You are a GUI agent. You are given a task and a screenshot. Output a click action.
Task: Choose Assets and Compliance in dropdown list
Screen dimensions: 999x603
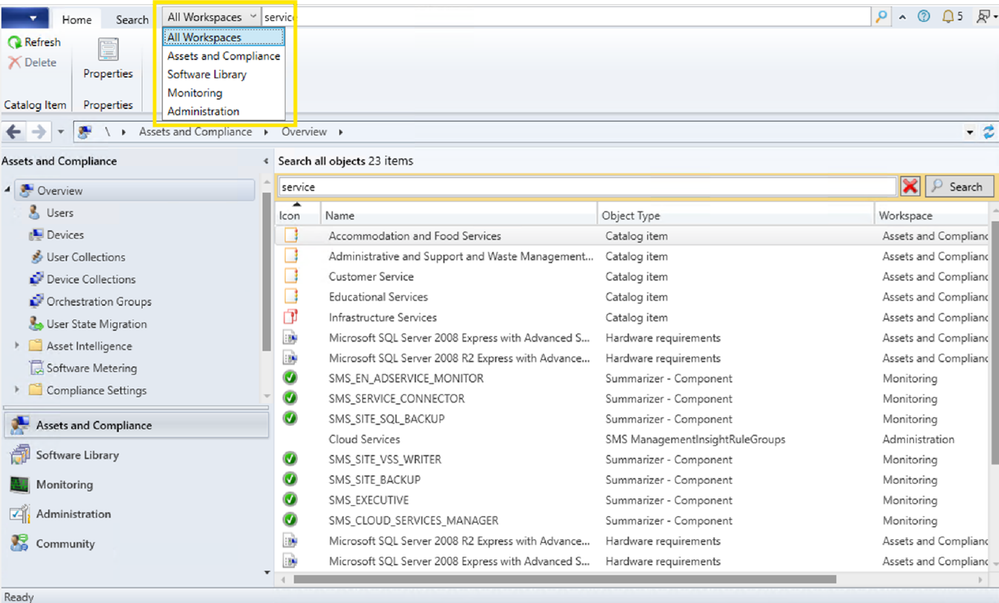tap(224, 56)
